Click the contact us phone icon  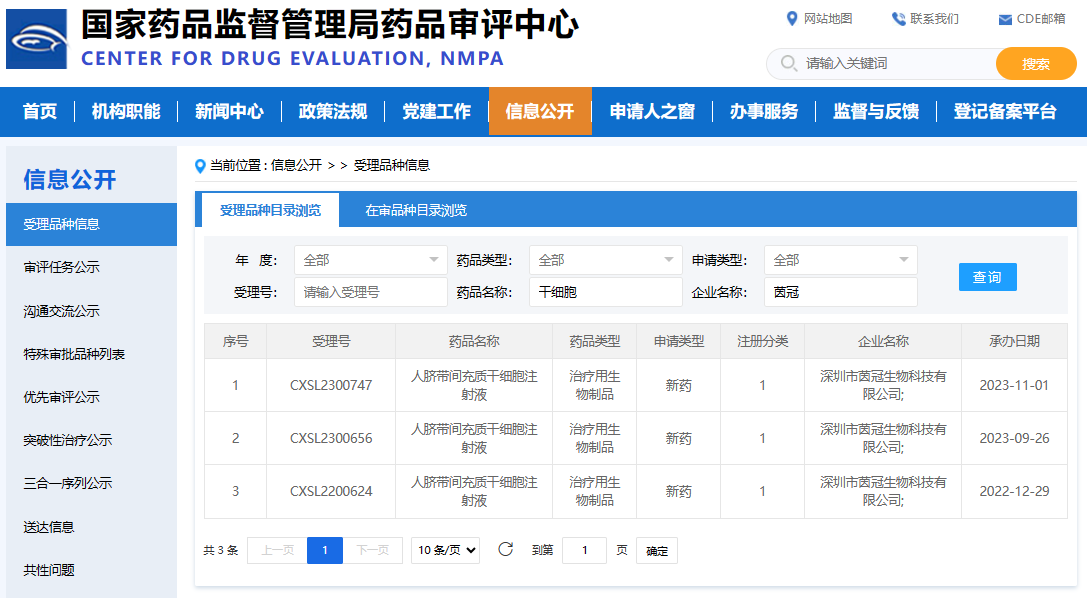(x=898, y=19)
